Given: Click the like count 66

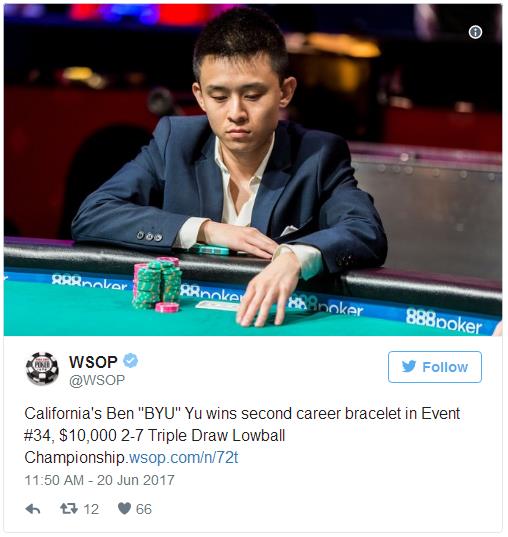Looking at the screenshot, I should pyautogui.click(x=144, y=509).
